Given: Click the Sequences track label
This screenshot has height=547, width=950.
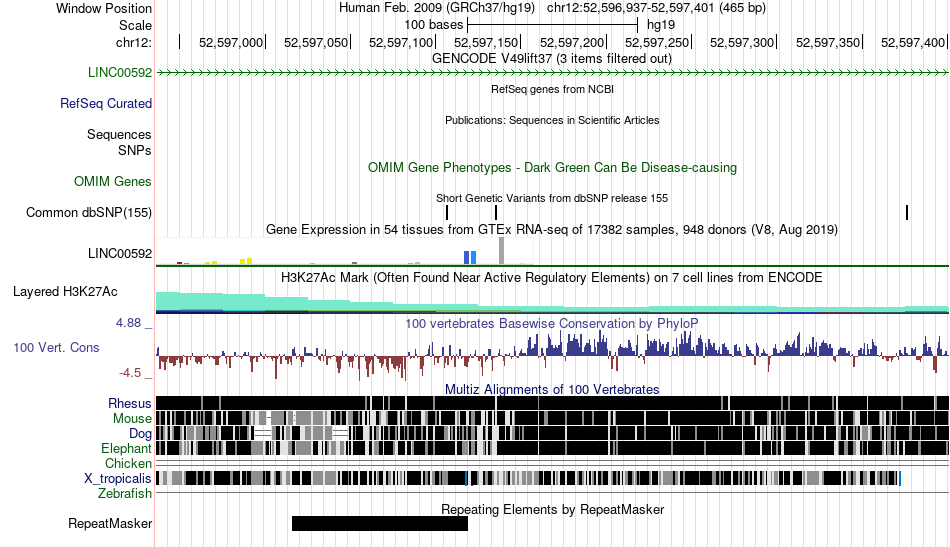Looking at the screenshot, I should coord(119,134).
